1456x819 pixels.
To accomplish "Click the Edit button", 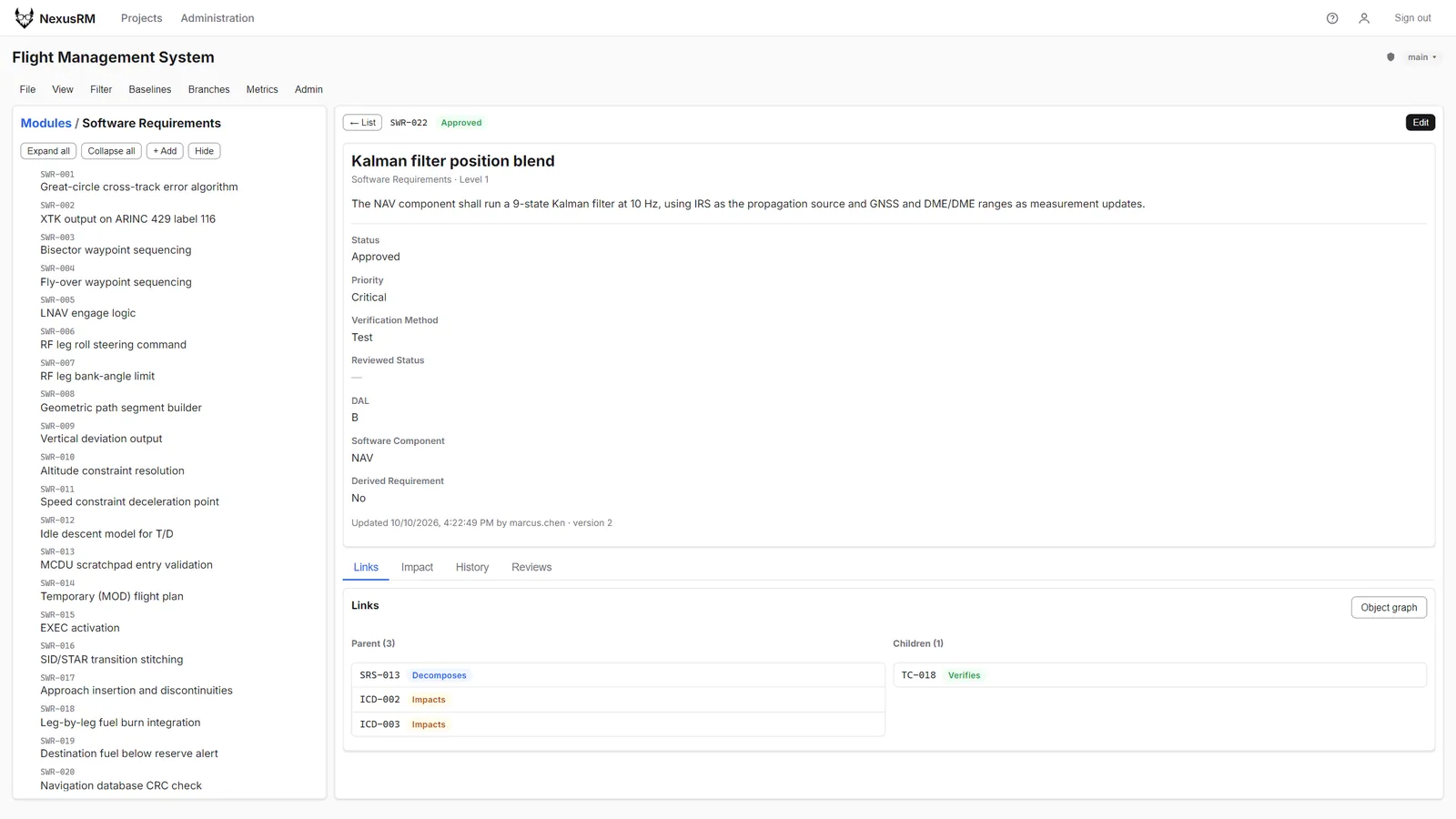I will (x=1421, y=123).
